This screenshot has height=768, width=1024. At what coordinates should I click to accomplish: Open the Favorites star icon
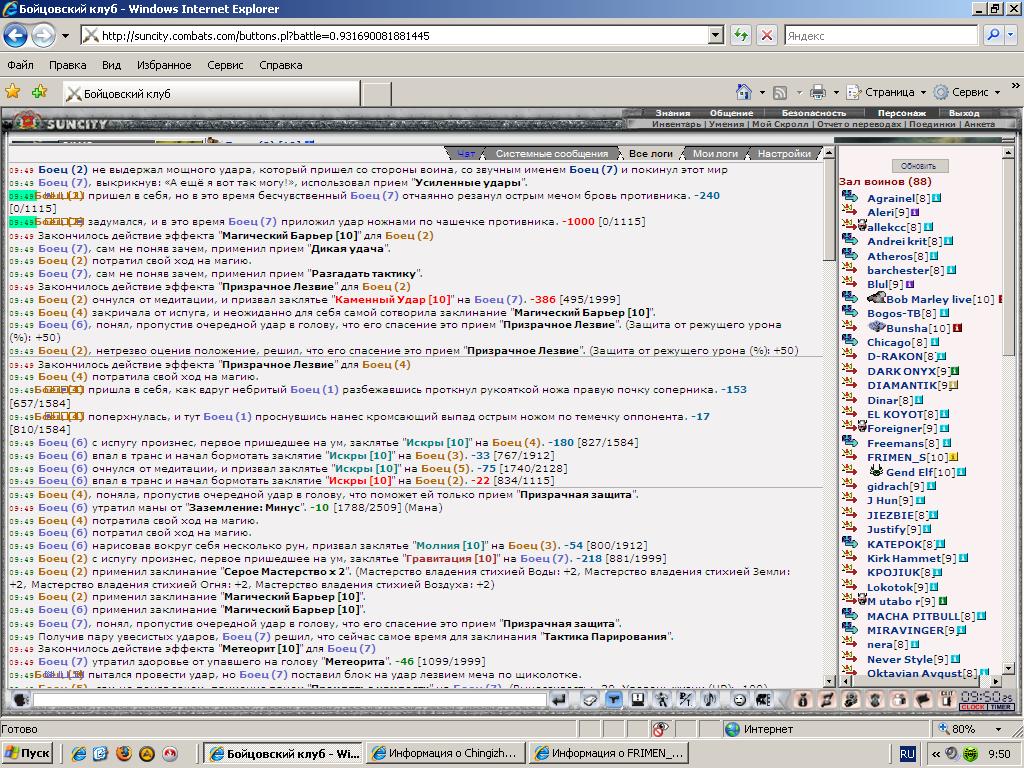pyautogui.click(x=12, y=92)
